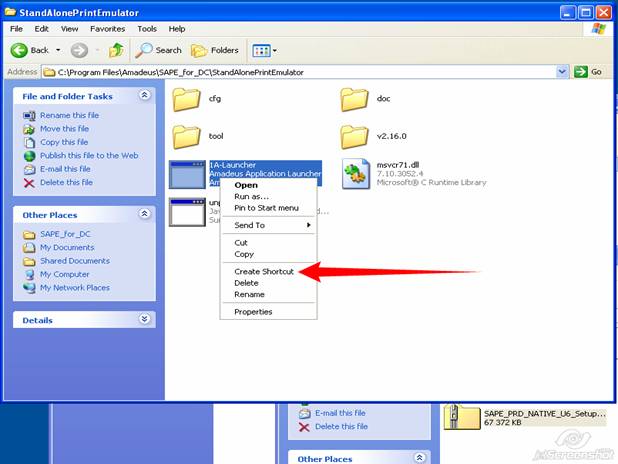The height and width of the screenshot is (464, 618).
Task: Choose Open from the context menu
Action: (x=268, y=185)
